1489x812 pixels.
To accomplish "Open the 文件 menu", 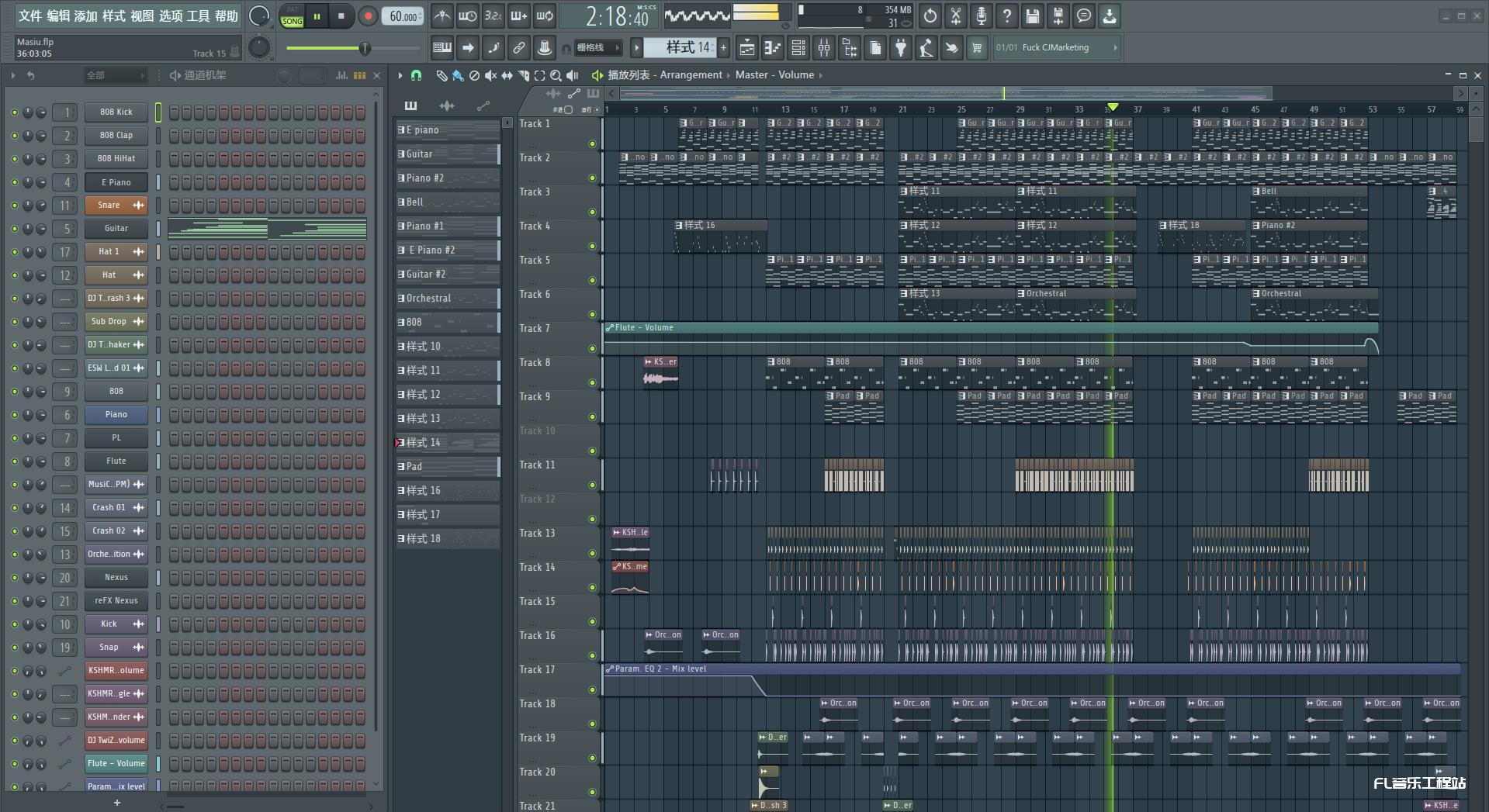I will (x=29, y=16).
